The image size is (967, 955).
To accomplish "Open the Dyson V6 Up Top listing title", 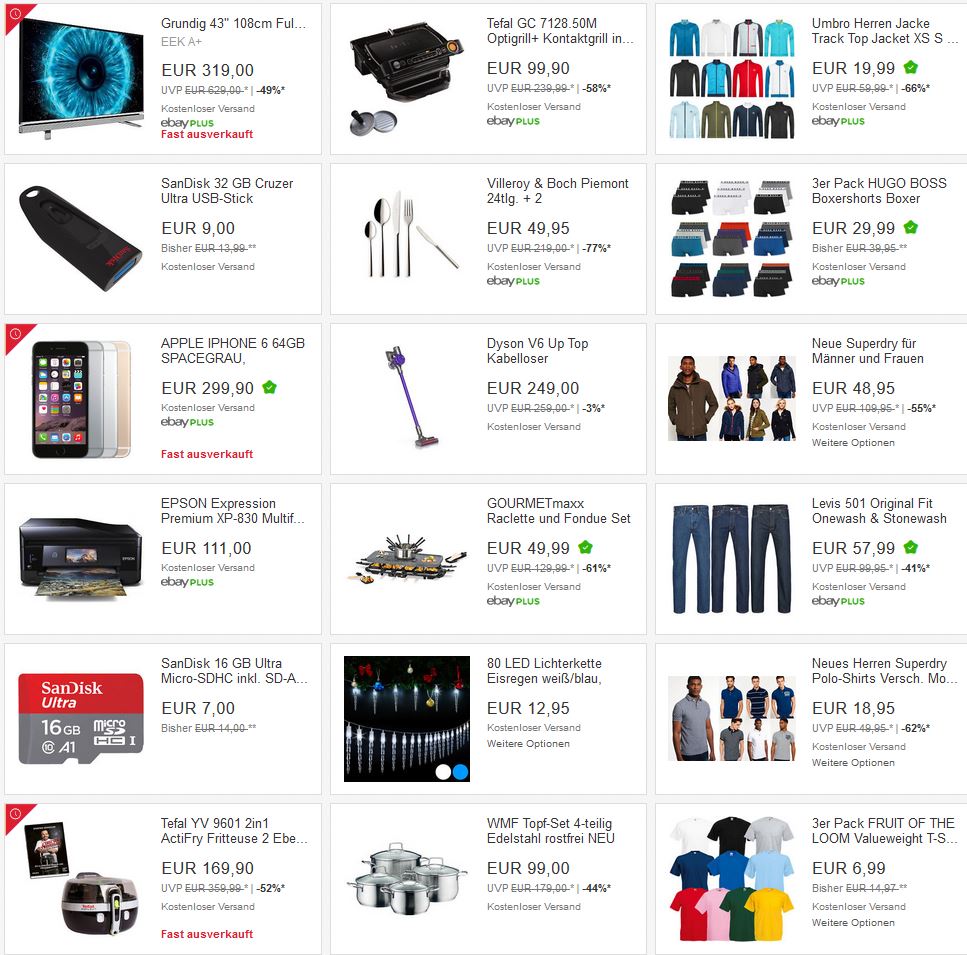I will coord(537,351).
